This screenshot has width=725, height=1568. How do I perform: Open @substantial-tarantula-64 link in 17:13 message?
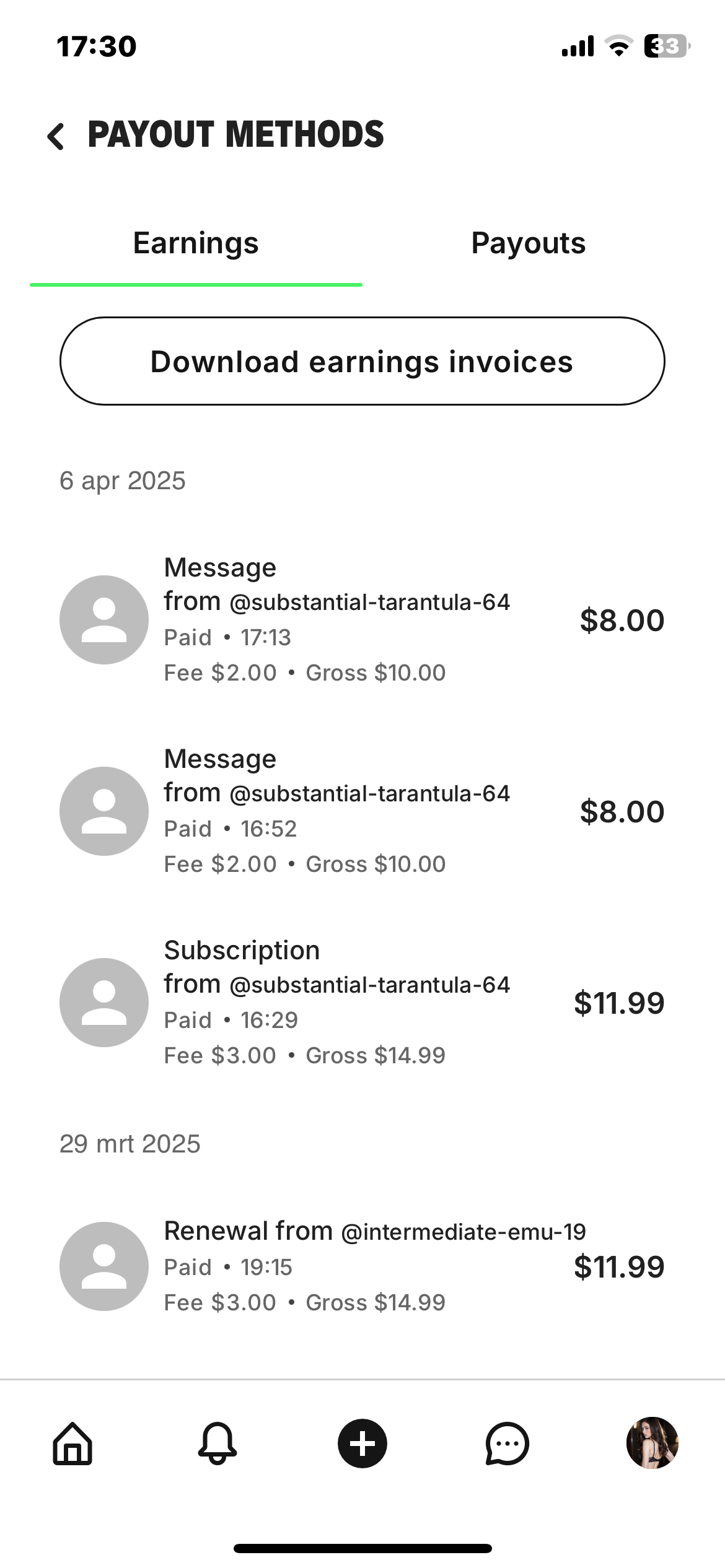click(x=370, y=603)
